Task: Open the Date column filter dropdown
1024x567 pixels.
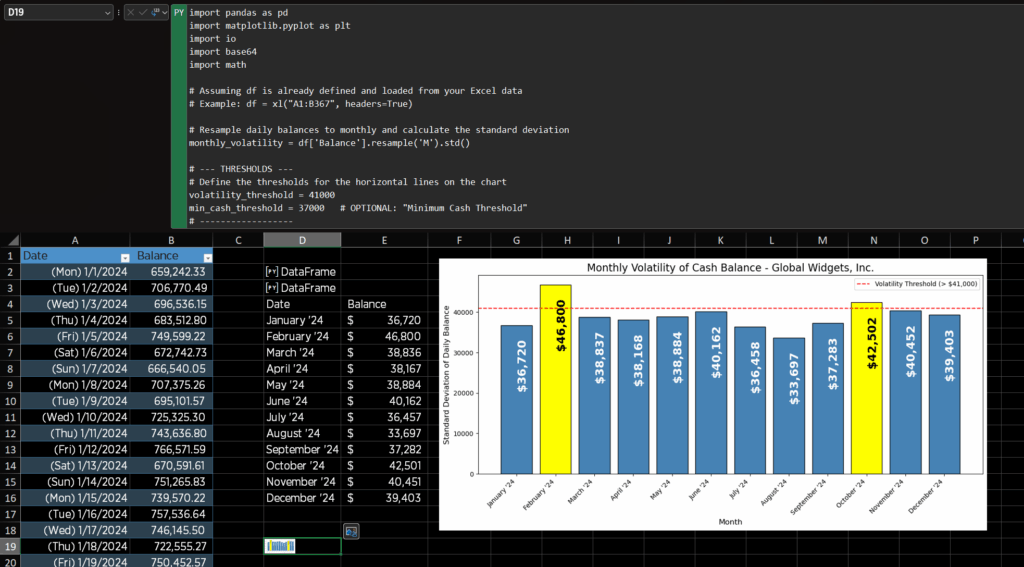Action: click(x=124, y=256)
